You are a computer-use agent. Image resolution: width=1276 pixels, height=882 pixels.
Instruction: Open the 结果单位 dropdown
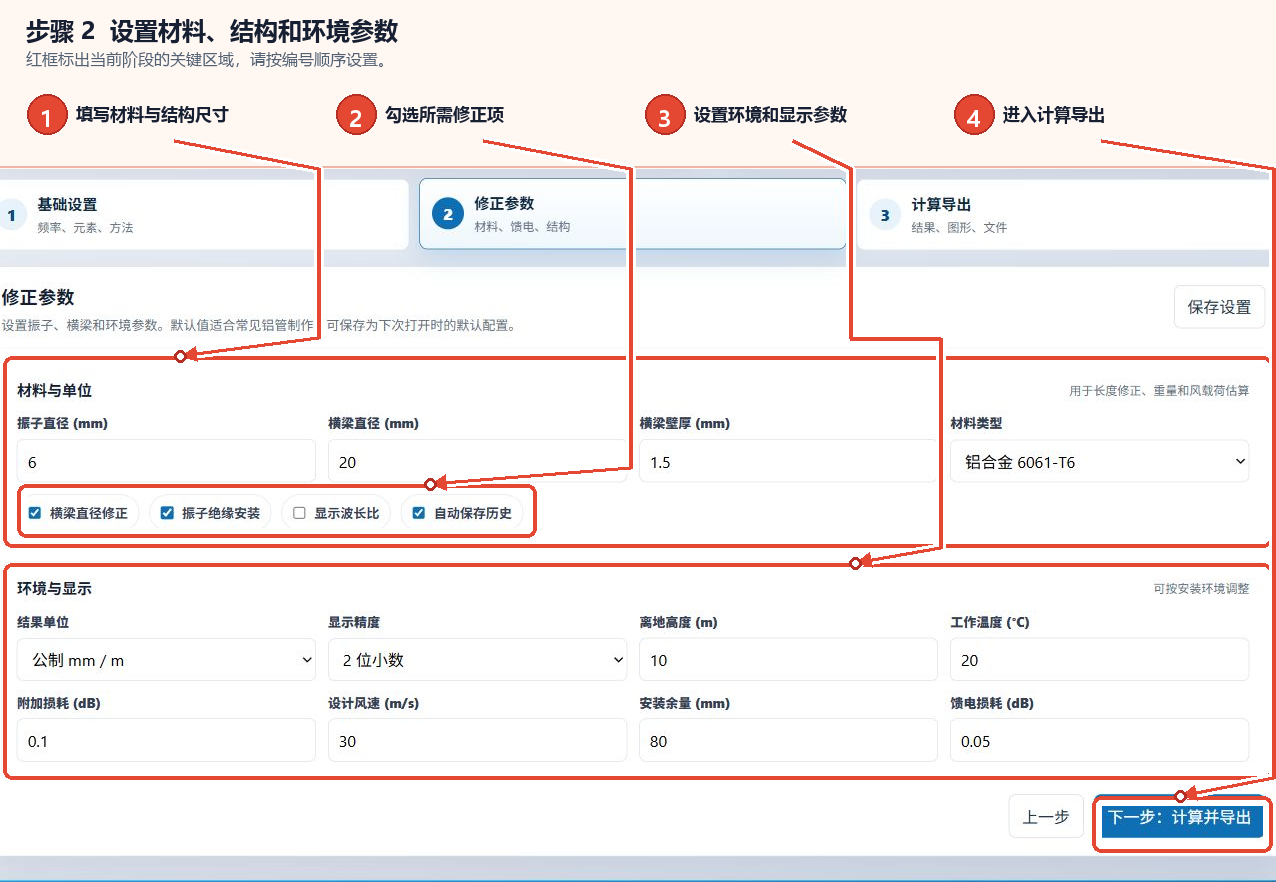(x=166, y=660)
